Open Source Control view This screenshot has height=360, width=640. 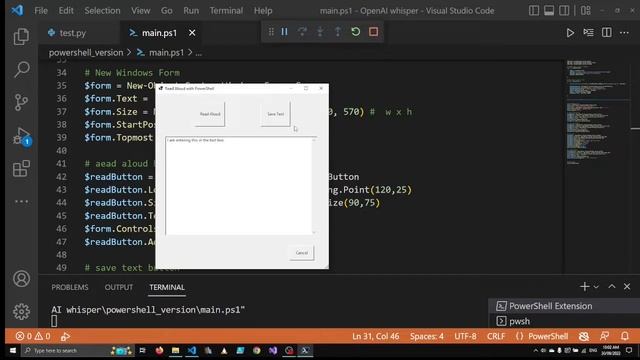click(21, 102)
